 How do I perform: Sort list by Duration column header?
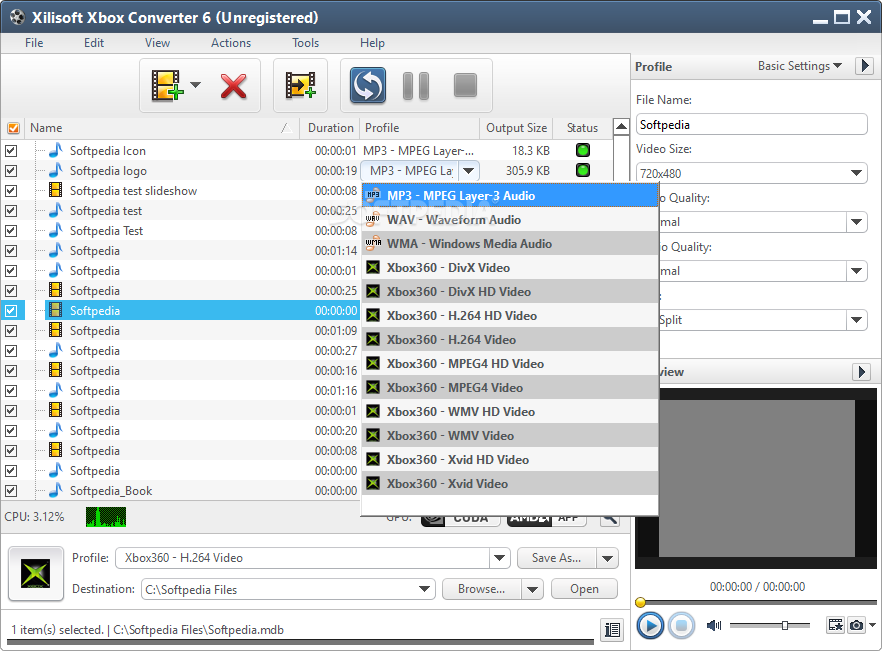point(330,128)
